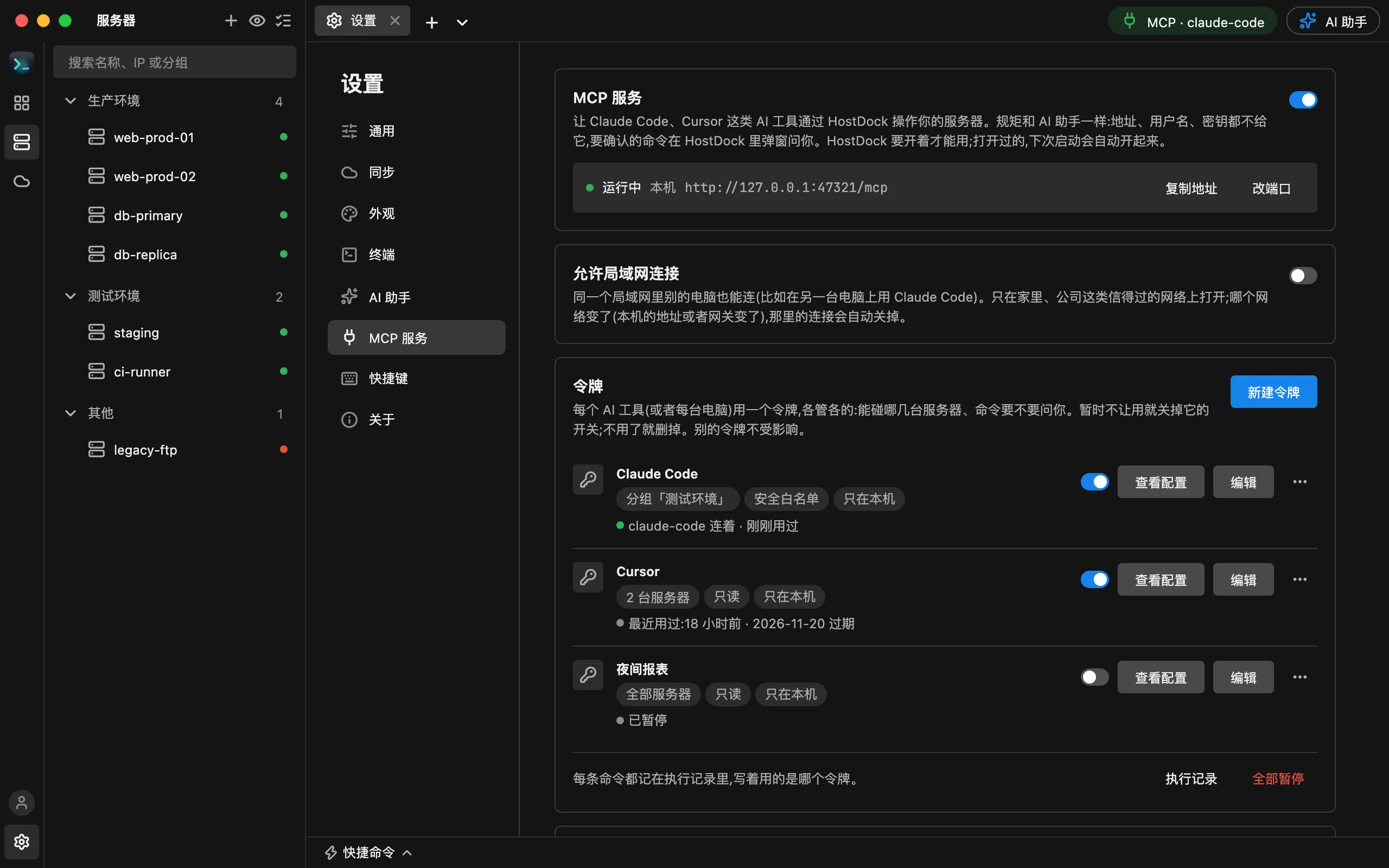Select the servers list icon in left rail

(x=22, y=142)
